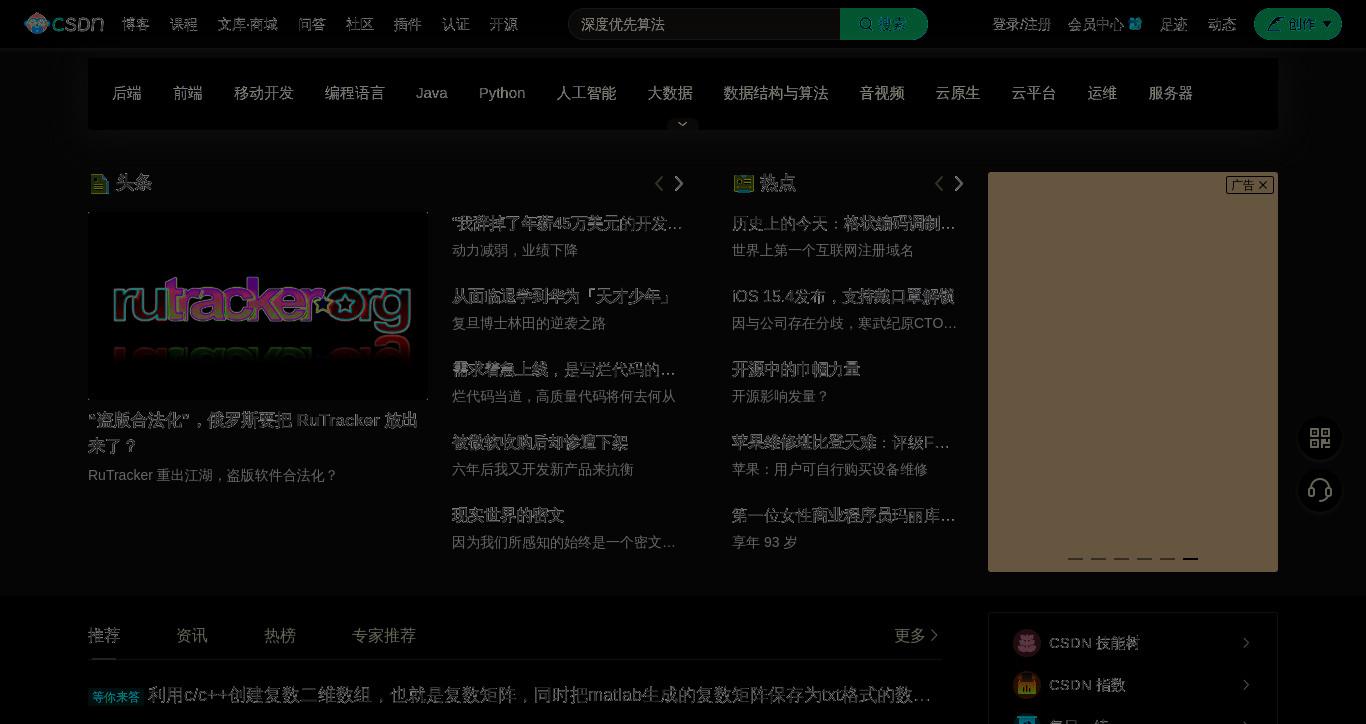
Task: Open 课程 in top navigation
Action: pyautogui.click(x=184, y=24)
